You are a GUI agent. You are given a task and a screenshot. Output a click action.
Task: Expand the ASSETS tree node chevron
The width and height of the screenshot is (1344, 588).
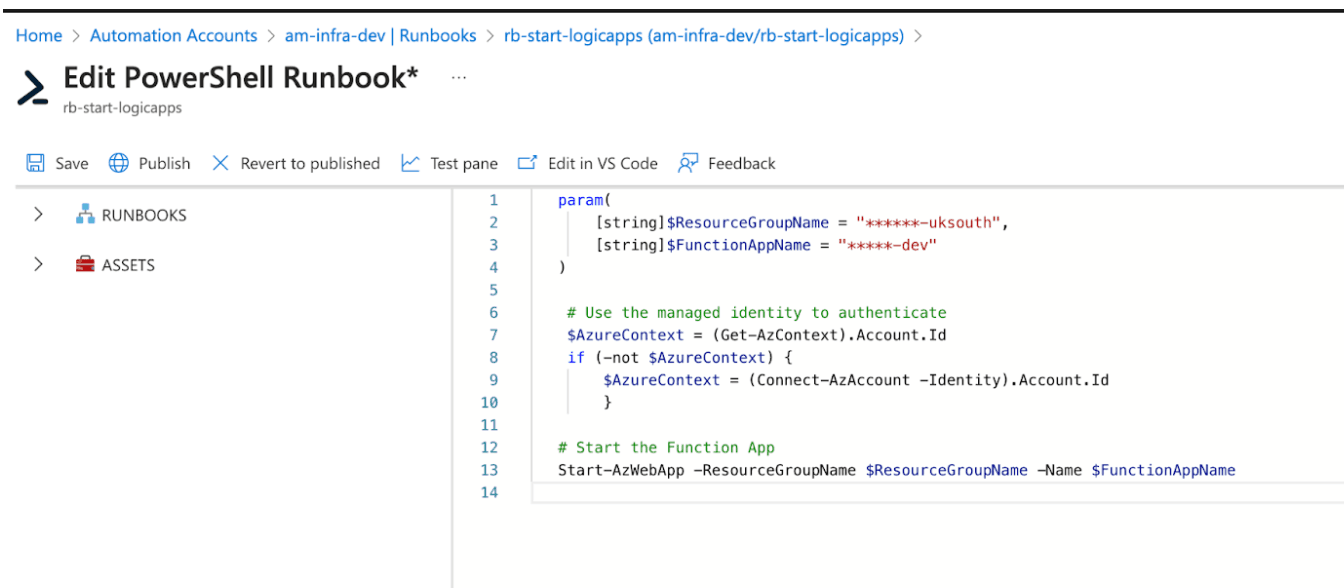click(x=38, y=265)
